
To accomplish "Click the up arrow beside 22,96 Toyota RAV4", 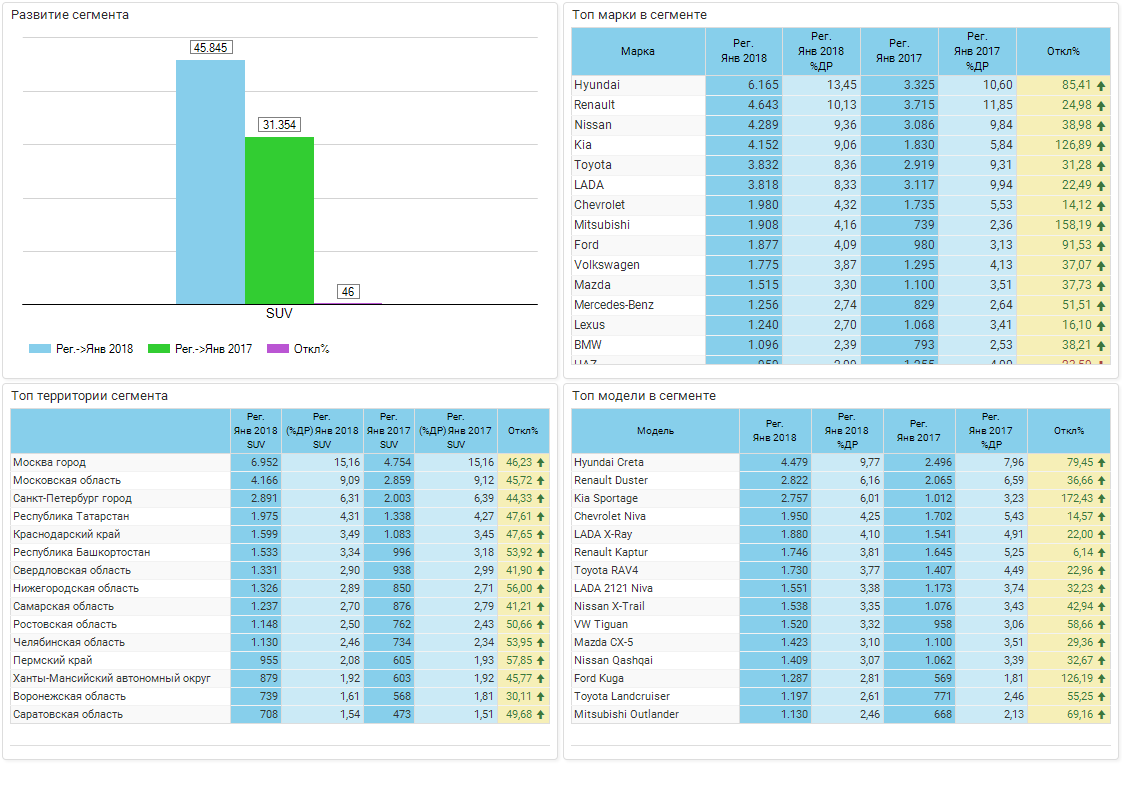I will [1101, 571].
